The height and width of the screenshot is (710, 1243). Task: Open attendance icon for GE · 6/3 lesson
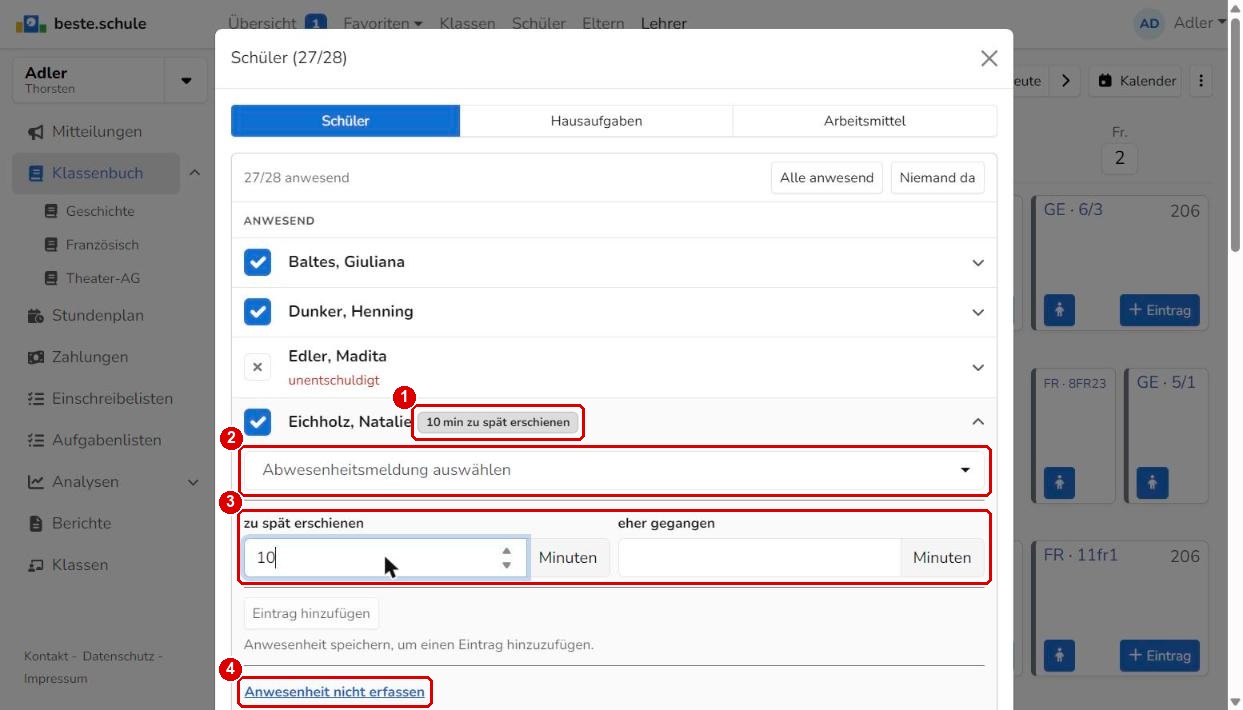pos(1059,310)
